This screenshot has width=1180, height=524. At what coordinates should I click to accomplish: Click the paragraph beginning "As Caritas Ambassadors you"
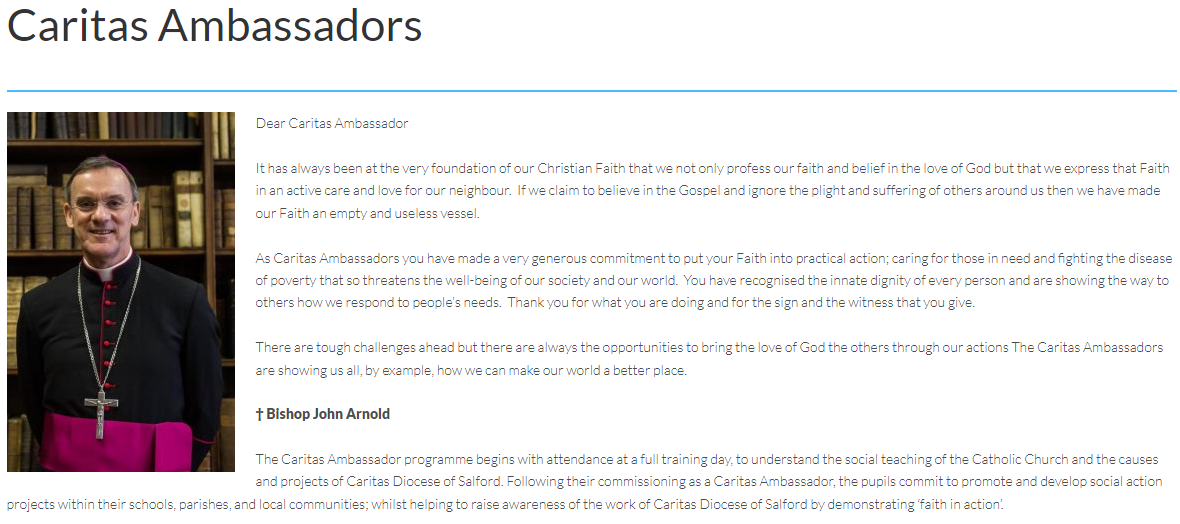[712, 281]
